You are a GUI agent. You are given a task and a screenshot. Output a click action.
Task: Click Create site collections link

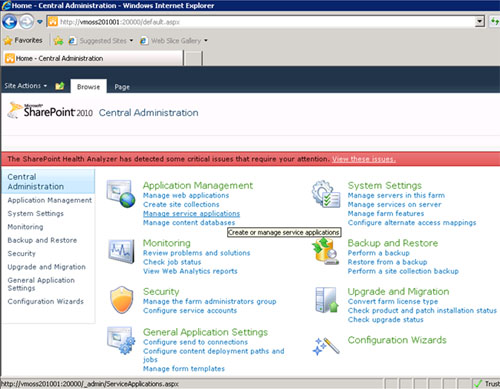[181, 204]
